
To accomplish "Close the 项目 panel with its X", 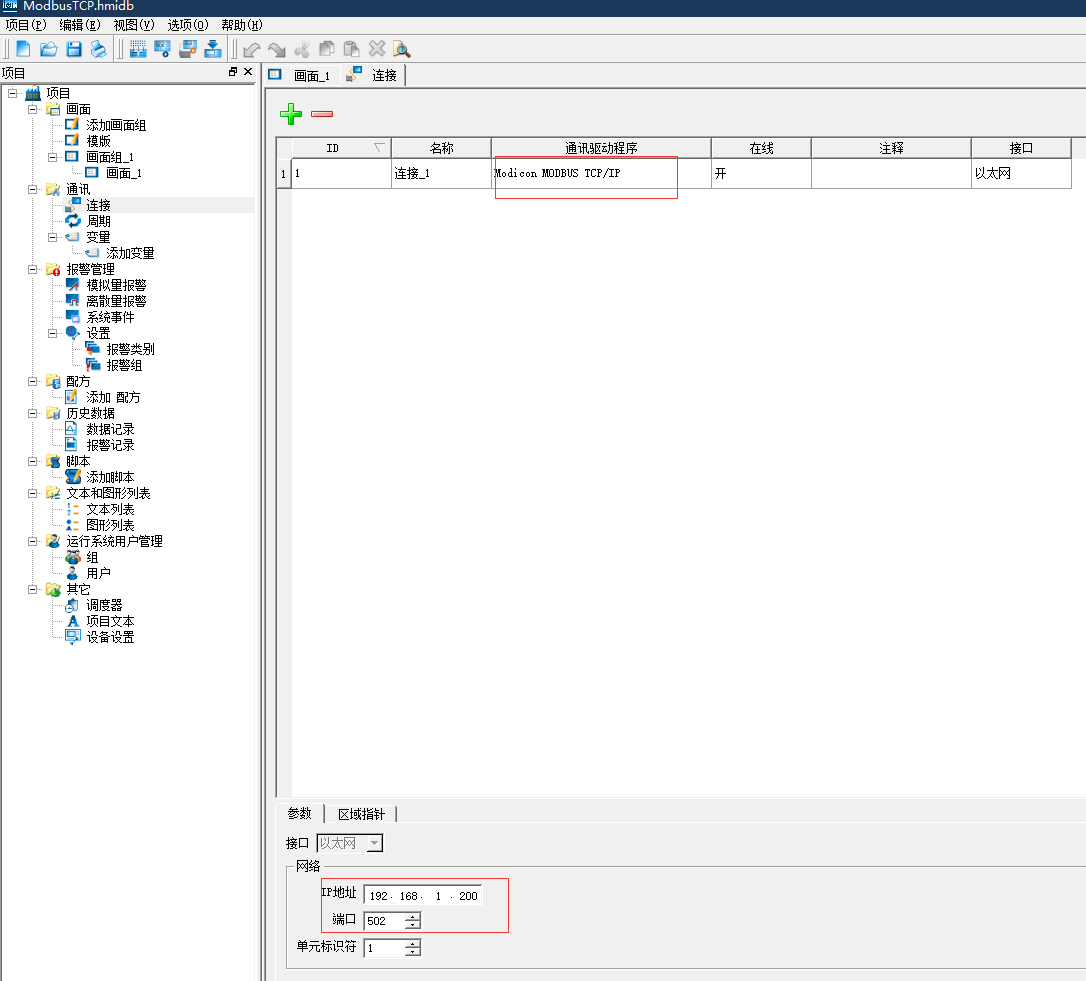I will pyautogui.click(x=248, y=71).
